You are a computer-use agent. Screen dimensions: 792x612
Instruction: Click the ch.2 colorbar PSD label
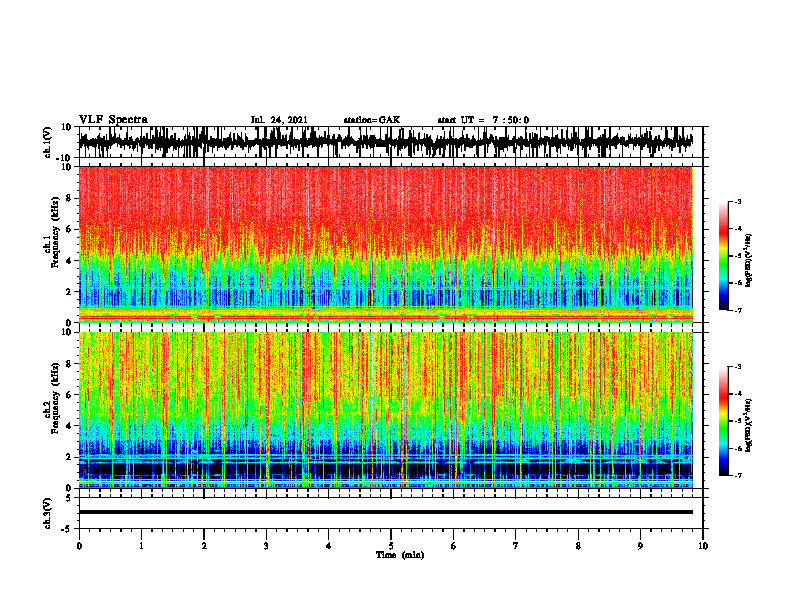pyautogui.click(x=749, y=426)
